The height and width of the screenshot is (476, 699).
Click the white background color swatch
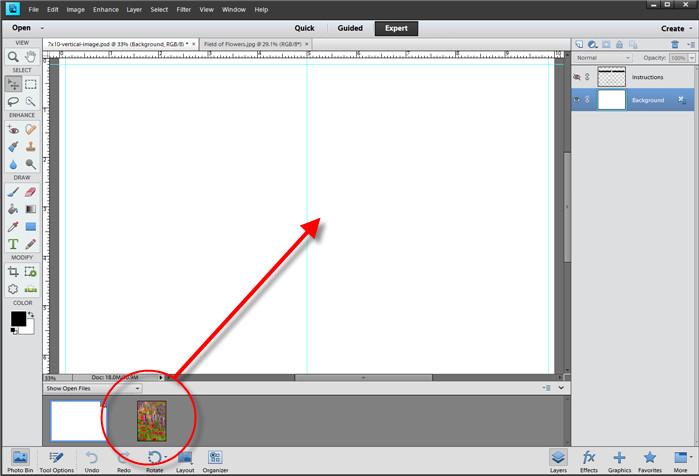tap(29, 328)
